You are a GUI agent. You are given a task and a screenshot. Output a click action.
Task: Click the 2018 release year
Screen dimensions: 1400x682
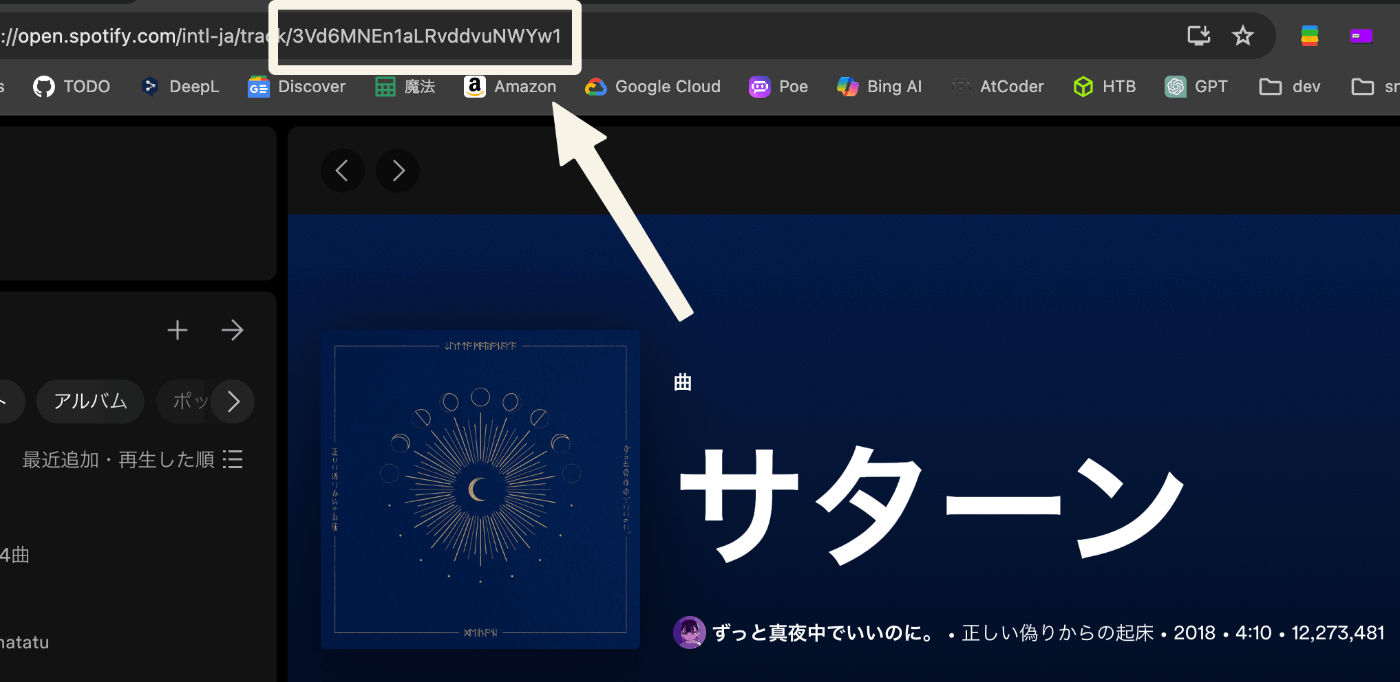click(1194, 633)
